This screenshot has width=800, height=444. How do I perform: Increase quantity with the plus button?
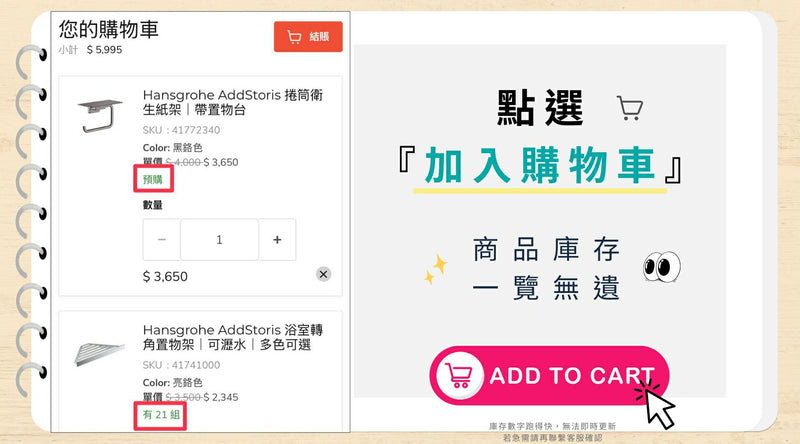[x=277, y=239]
